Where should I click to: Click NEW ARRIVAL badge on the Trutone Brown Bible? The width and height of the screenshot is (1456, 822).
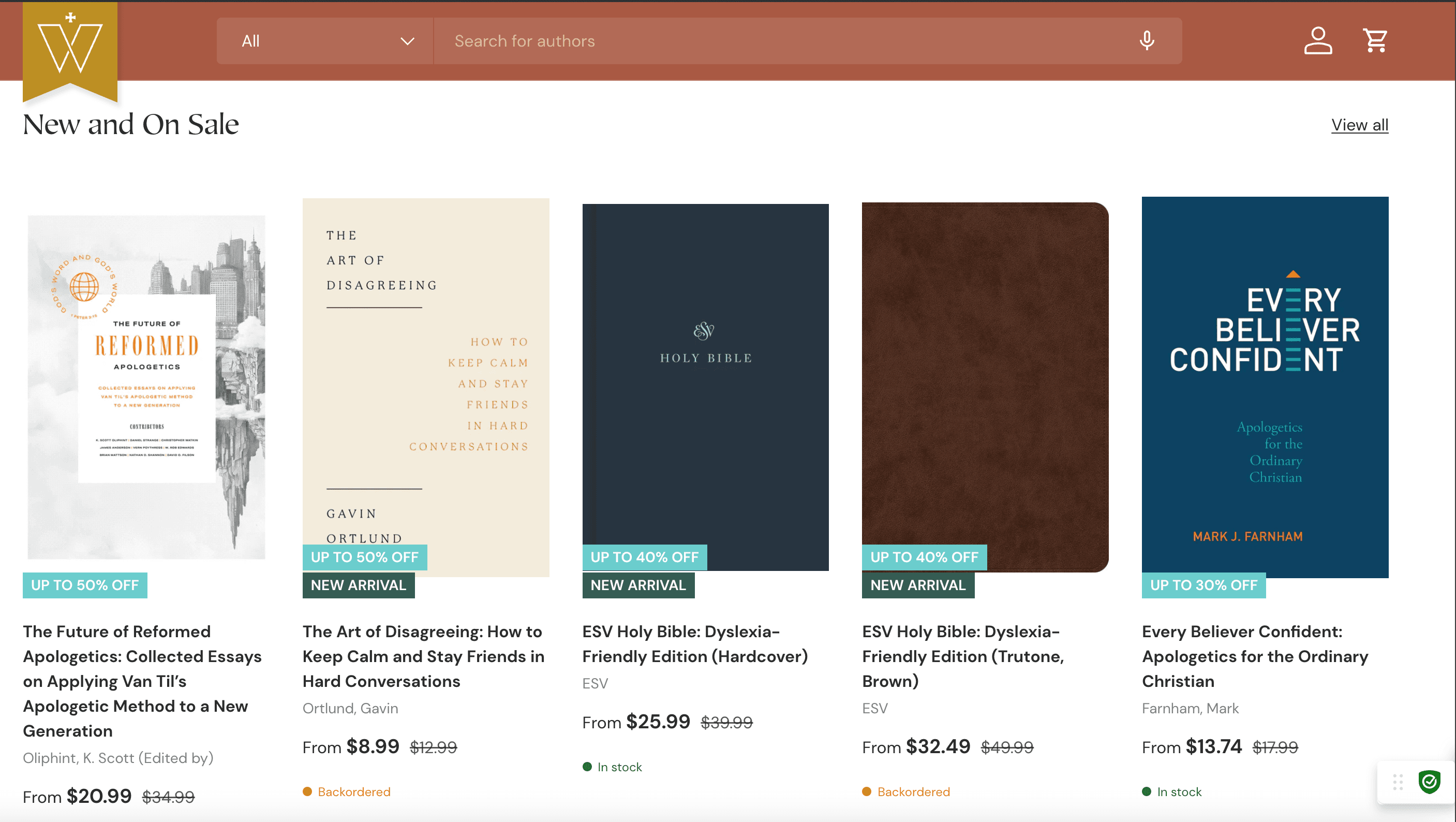[918, 585]
